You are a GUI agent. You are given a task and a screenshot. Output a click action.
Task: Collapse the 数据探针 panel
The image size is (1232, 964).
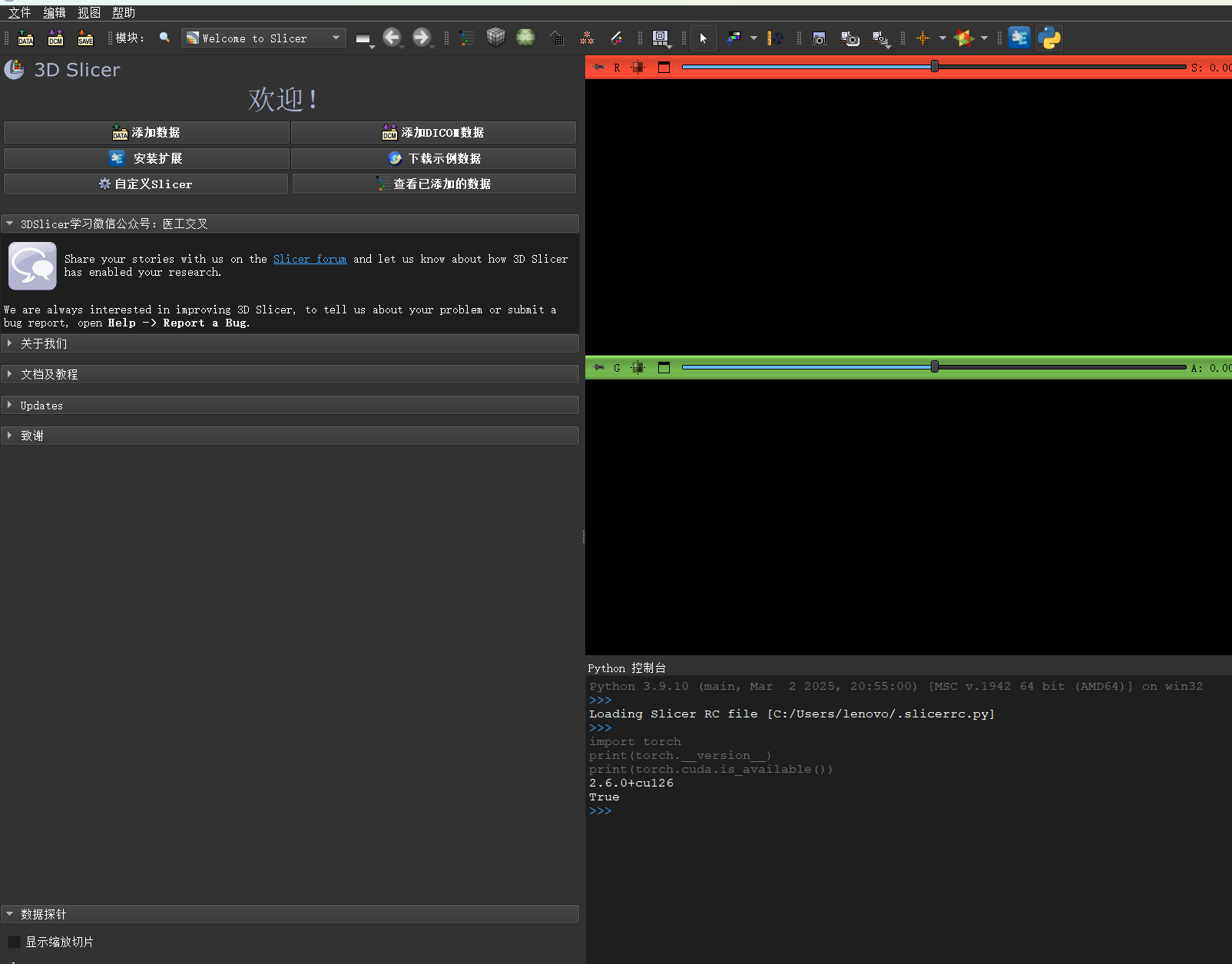tap(290, 914)
